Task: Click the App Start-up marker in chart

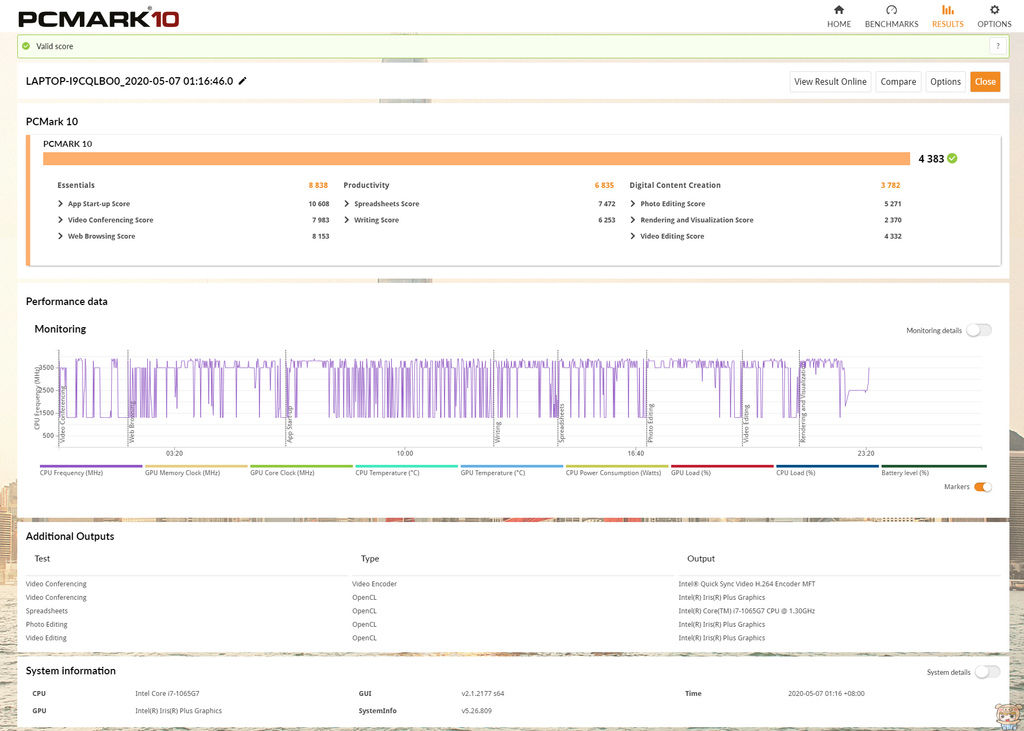Action: [x=290, y=425]
